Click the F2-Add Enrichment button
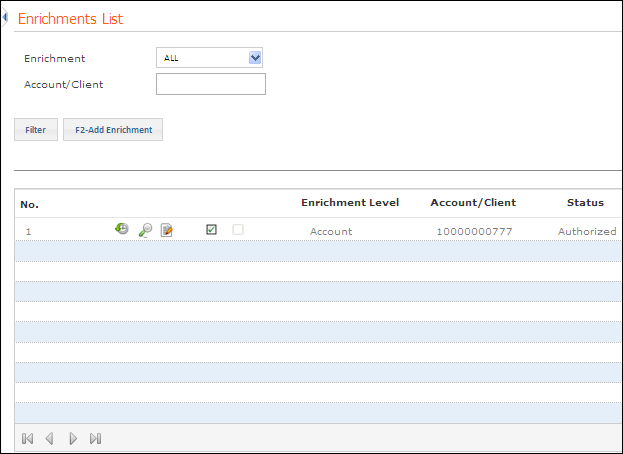623x454 pixels. [x=113, y=130]
